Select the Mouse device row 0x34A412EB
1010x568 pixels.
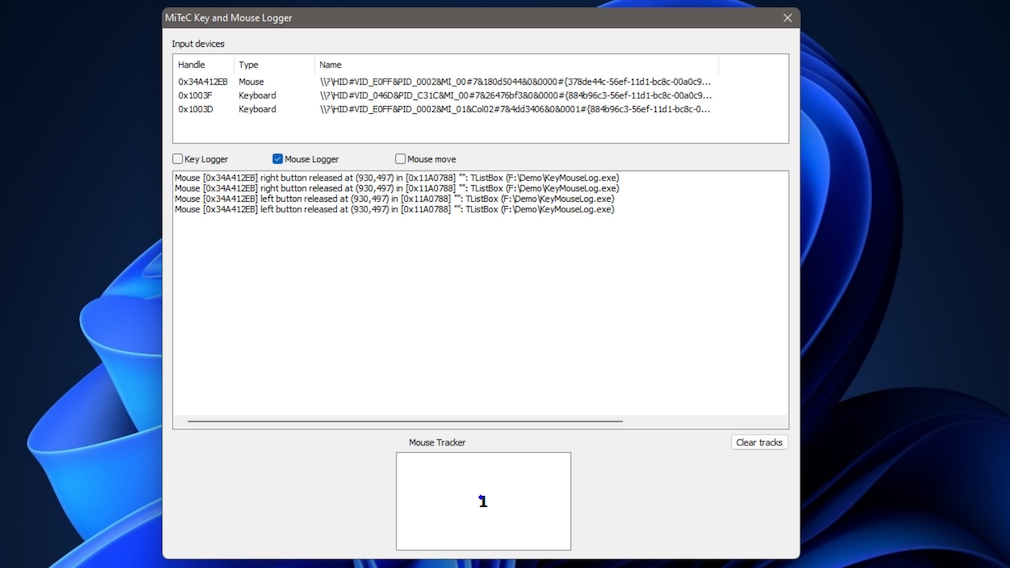pyautogui.click(x=203, y=82)
